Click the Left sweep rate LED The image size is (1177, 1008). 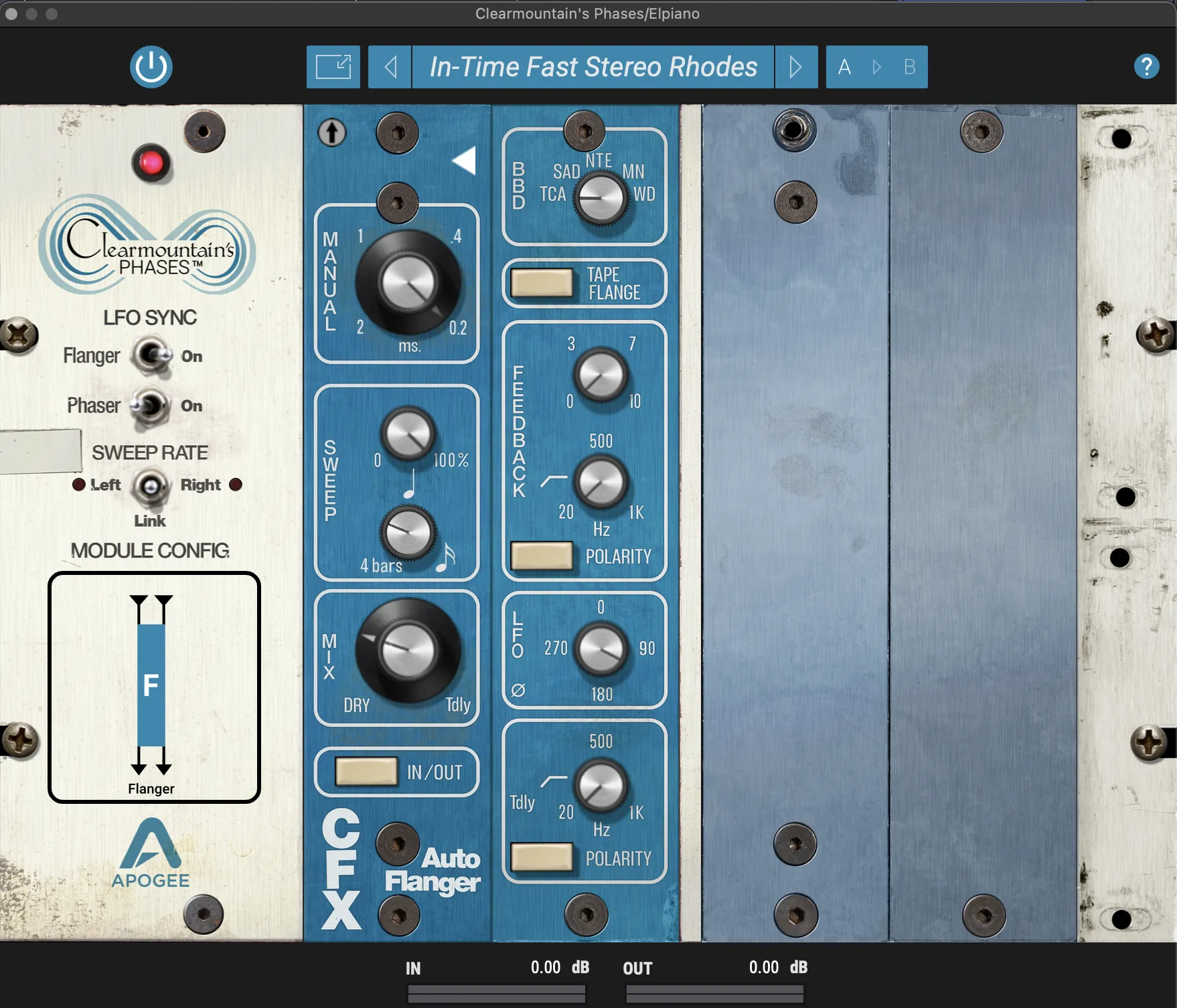click(79, 485)
